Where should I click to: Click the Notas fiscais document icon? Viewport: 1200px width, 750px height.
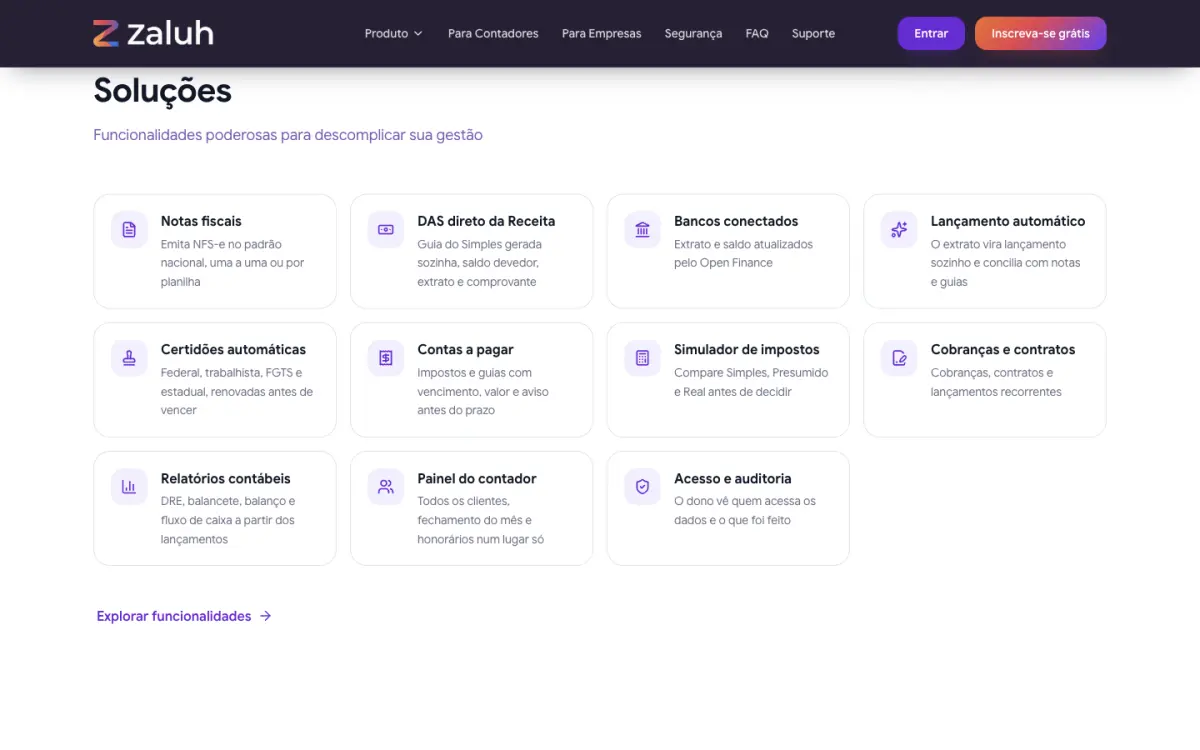(129, 230)
